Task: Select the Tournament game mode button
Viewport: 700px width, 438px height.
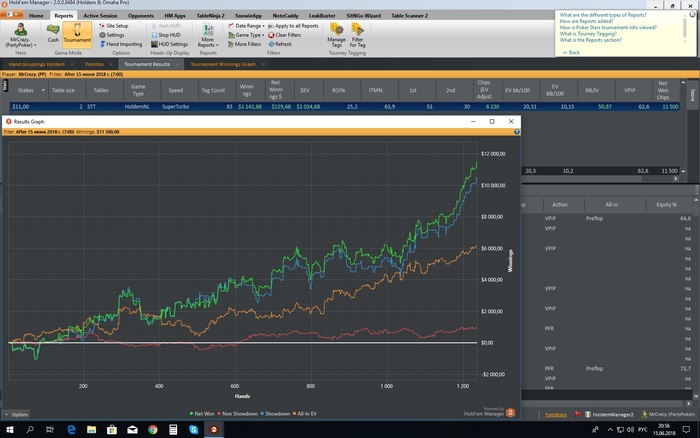Action: click(x=77, y=33)
